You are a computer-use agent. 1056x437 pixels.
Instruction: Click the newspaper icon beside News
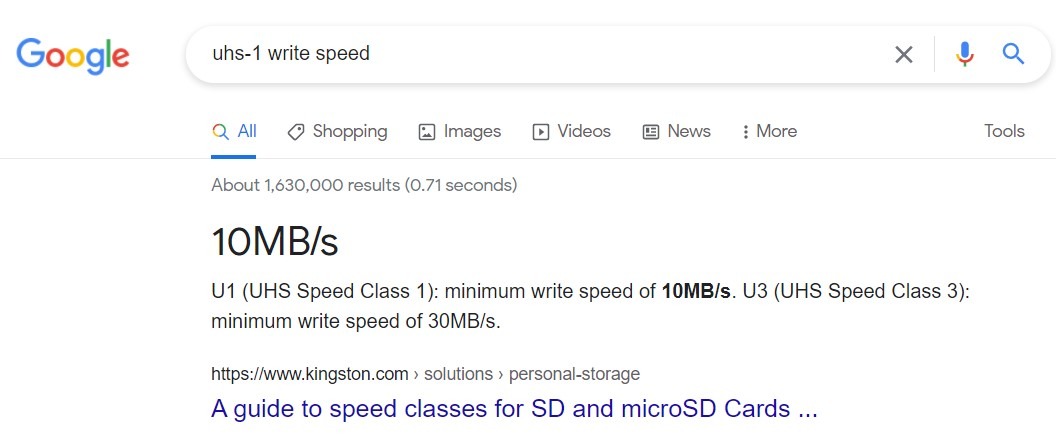pos(651,132)
